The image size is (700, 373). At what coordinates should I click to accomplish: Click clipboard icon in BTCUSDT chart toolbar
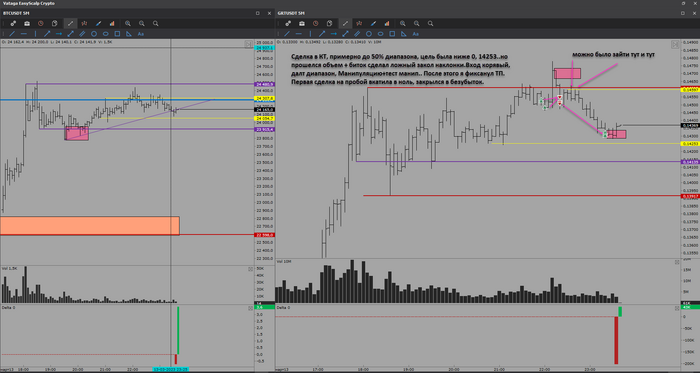click(x=54, y=23)
